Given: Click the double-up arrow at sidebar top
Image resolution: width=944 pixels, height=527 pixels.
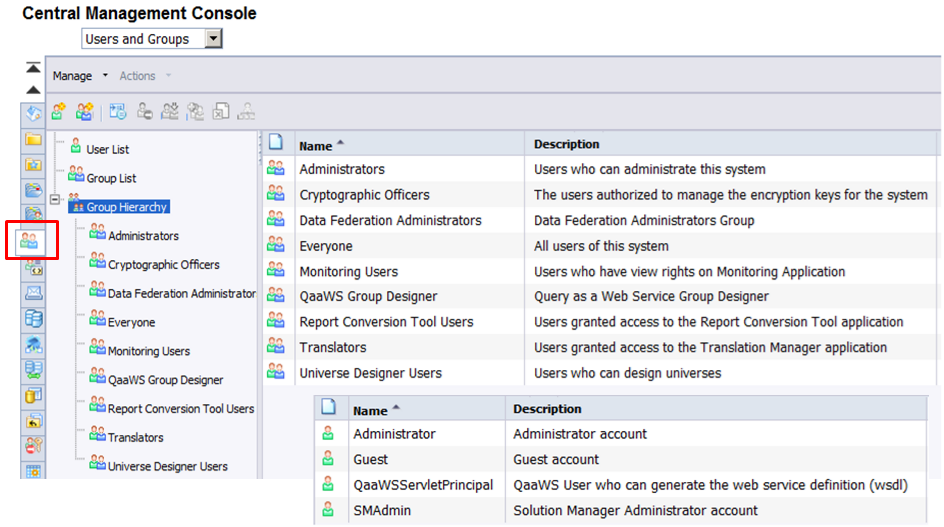Looking at the screenshot, I should pyautogui.click(x=33, y=68).
